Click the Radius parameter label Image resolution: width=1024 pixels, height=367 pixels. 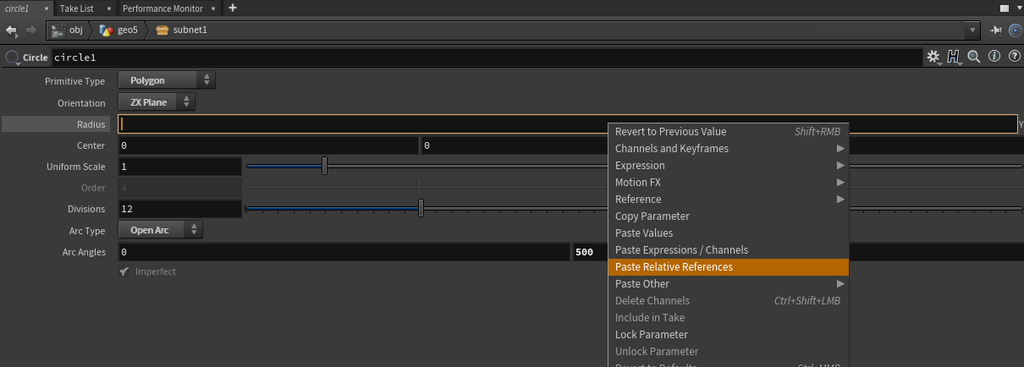pyautogui.click(x=91, y=124)
